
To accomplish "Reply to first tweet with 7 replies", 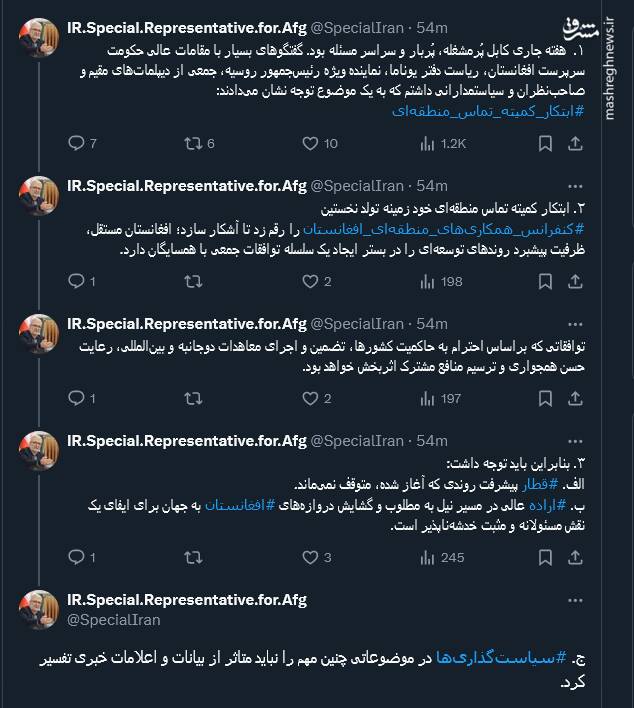I will (75, 143).
